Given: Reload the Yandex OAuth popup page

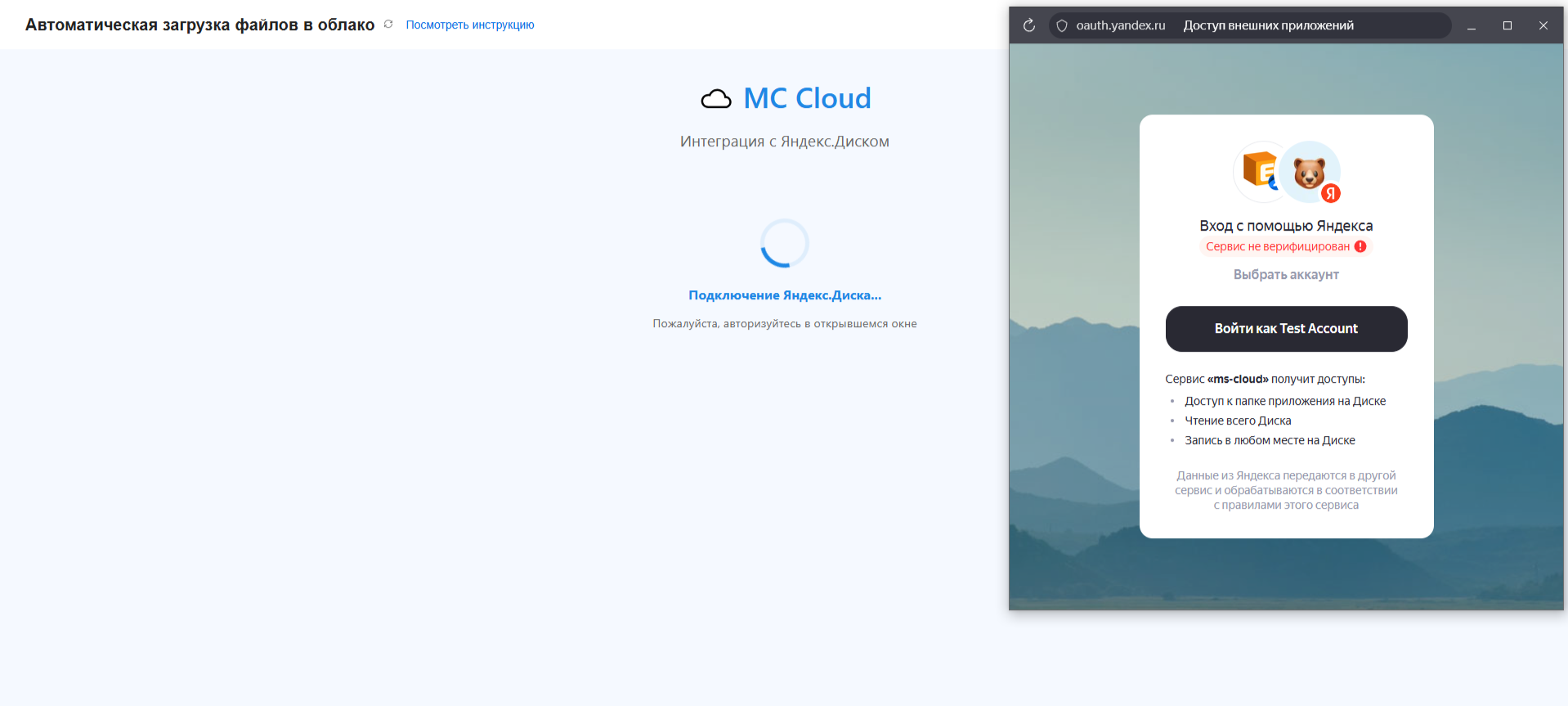Looking at the screenshot, I should pyautogui.click(x=1029, y=25).
